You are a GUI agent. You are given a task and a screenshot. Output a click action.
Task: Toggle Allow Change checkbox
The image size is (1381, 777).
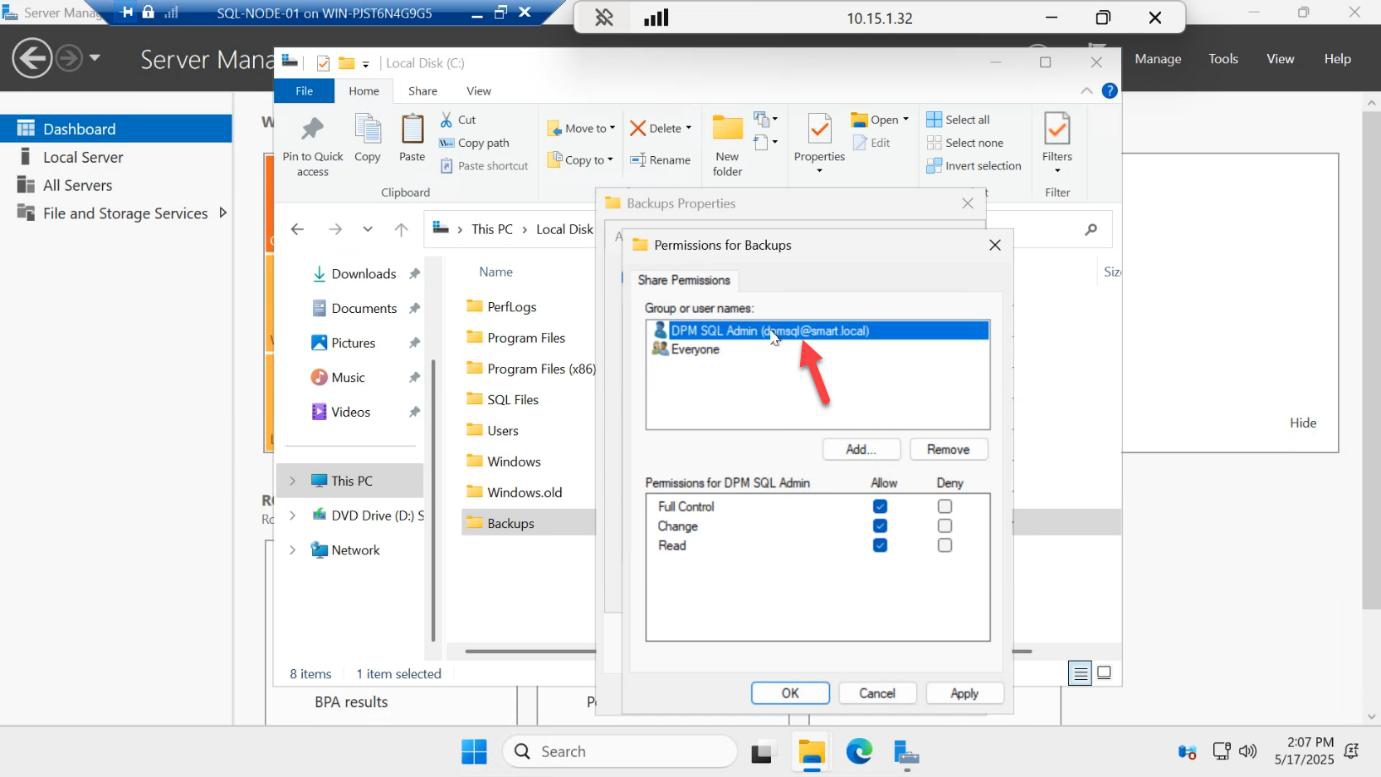pos(880,526)
